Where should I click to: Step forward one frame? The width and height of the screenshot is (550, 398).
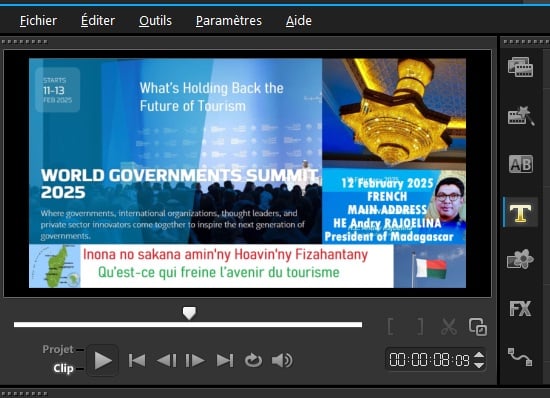pos(195,360)
